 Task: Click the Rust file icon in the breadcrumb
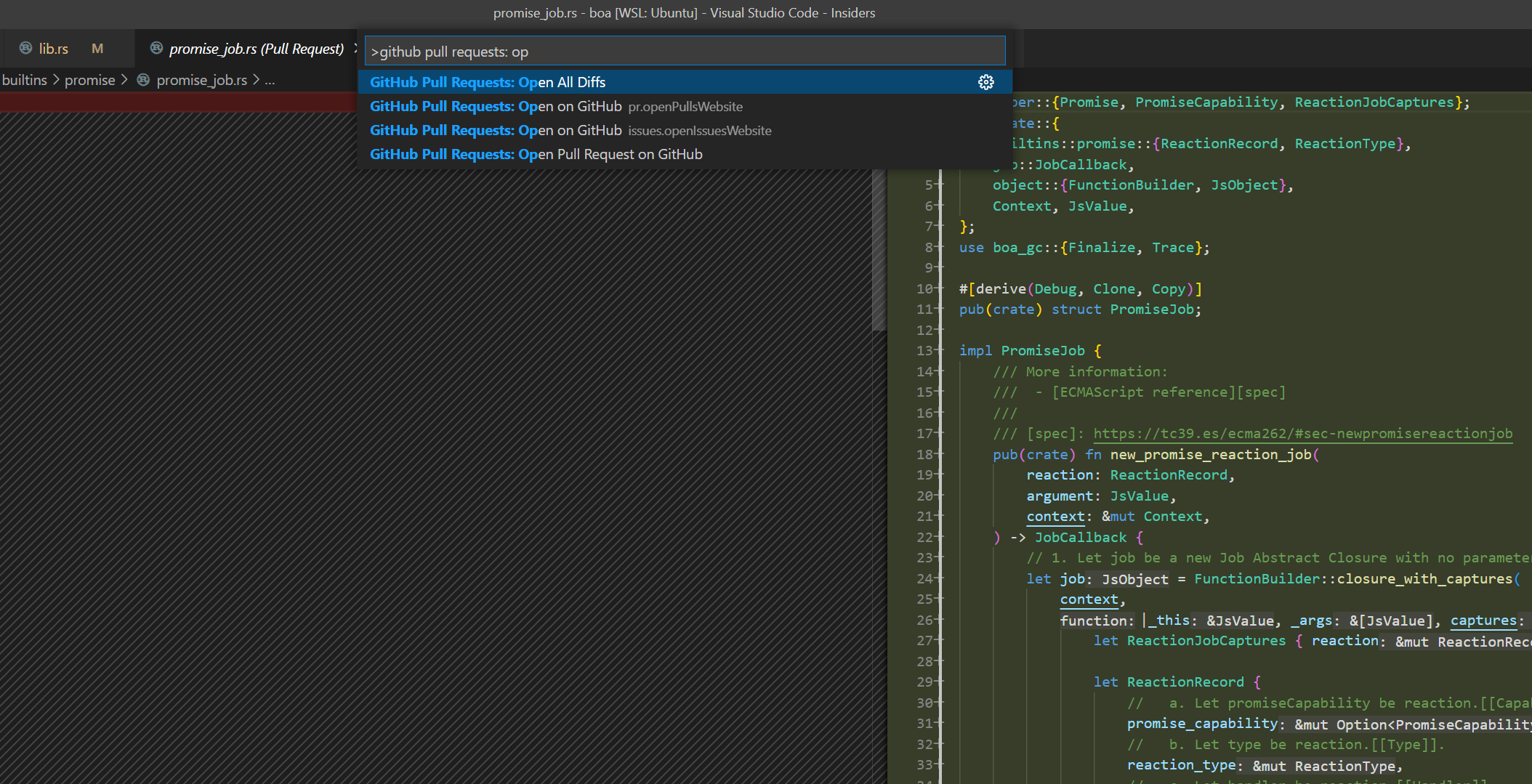pos(143,80)
